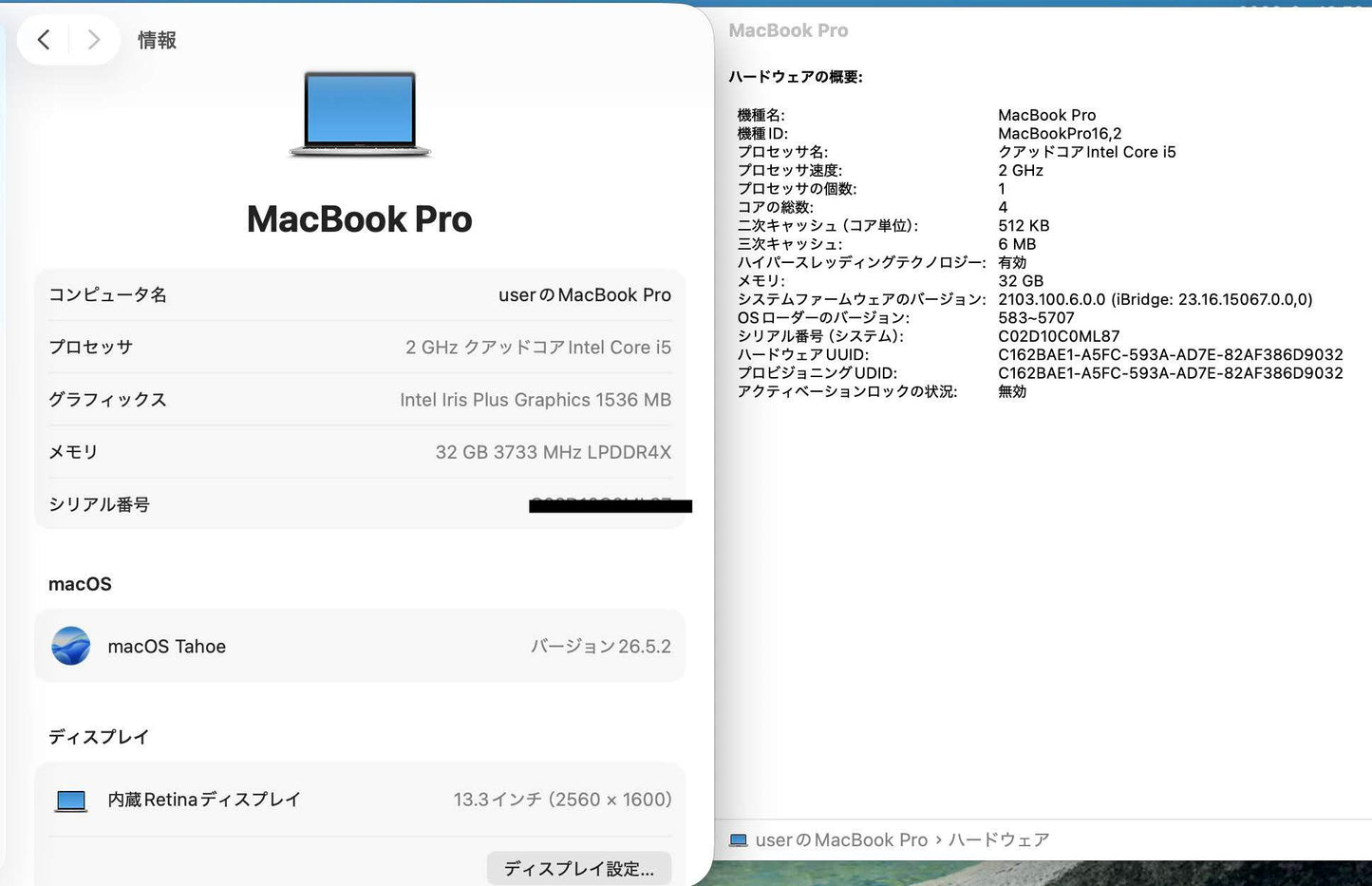
Task: Click the built-in Retina display laptop icon
Action: coord(71,801)
